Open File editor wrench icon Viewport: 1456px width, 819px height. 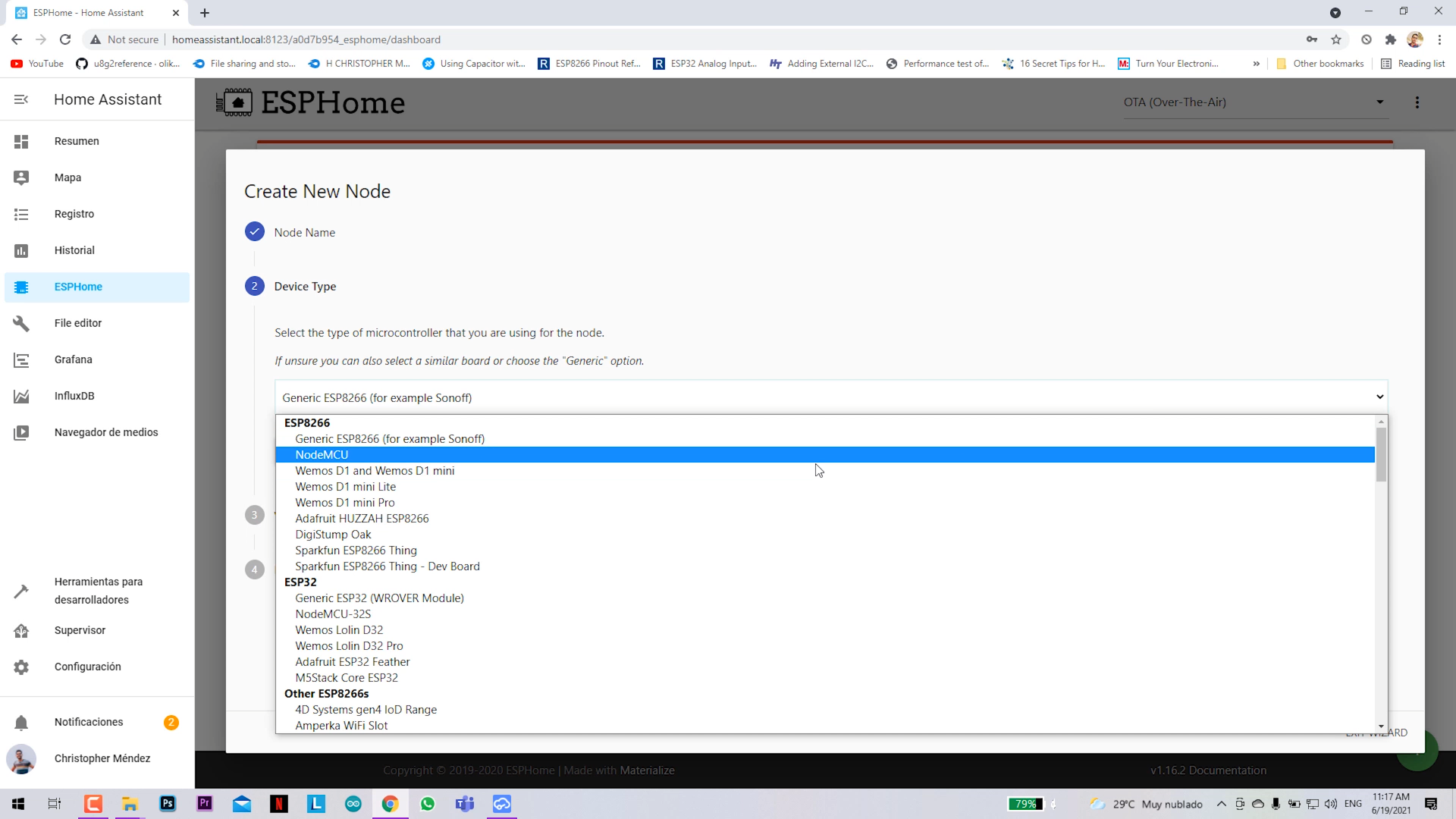tap(21, 324)
